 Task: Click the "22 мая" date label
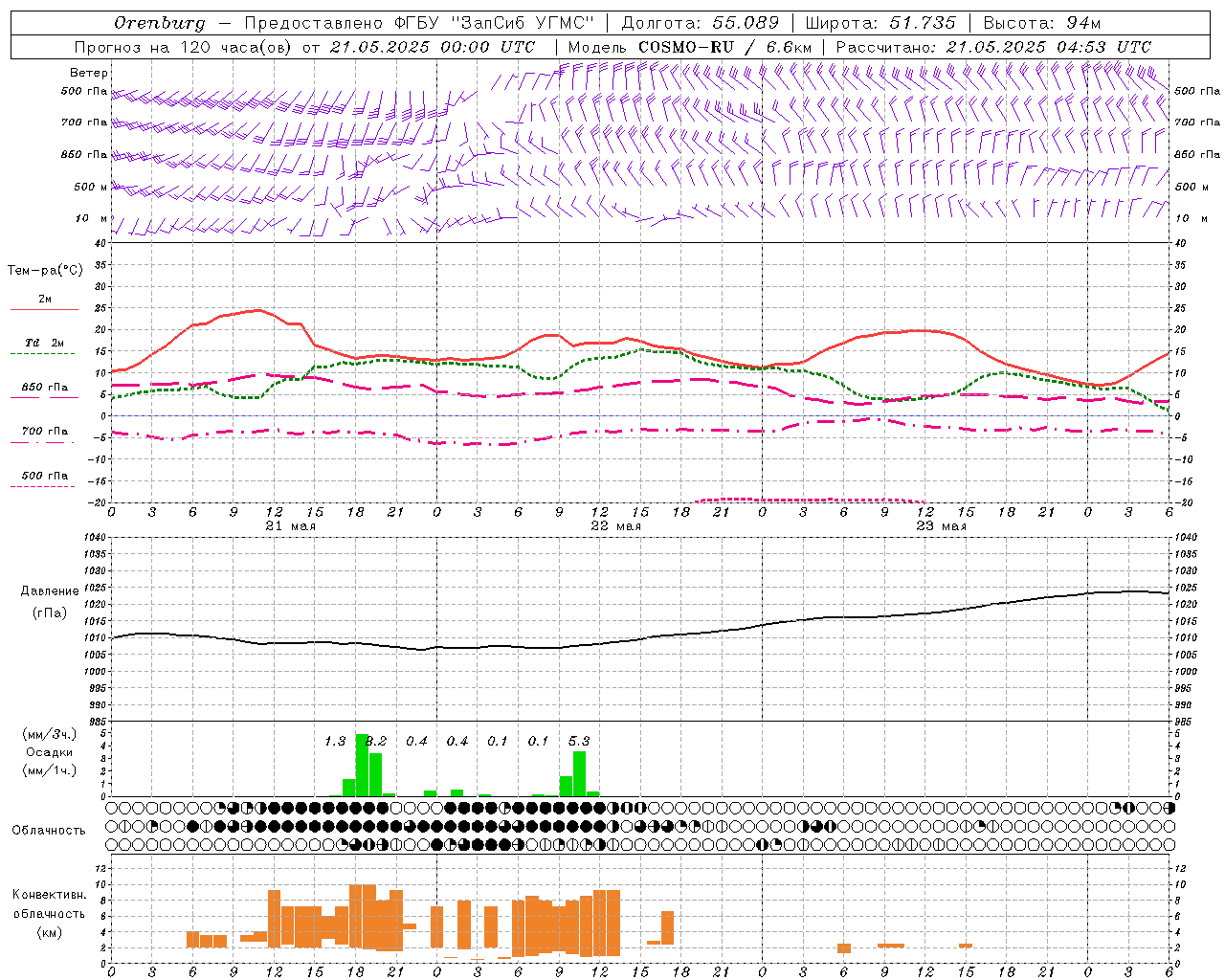(x=615, y=526)
